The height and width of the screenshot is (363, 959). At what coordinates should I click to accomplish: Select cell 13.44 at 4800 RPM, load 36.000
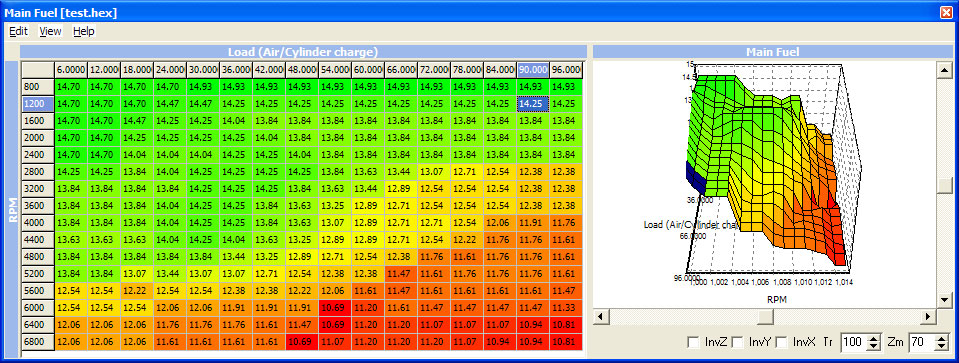[236, 256]
